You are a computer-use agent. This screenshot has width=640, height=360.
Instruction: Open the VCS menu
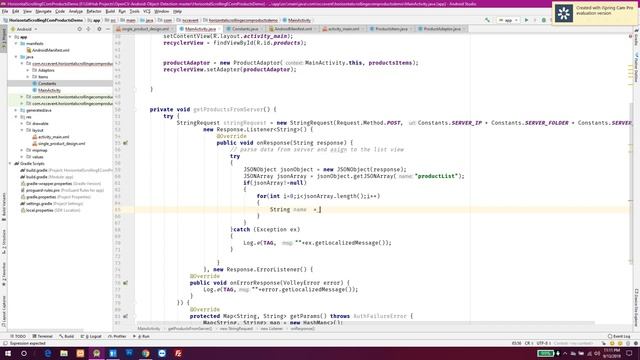[x=147, y=11]
